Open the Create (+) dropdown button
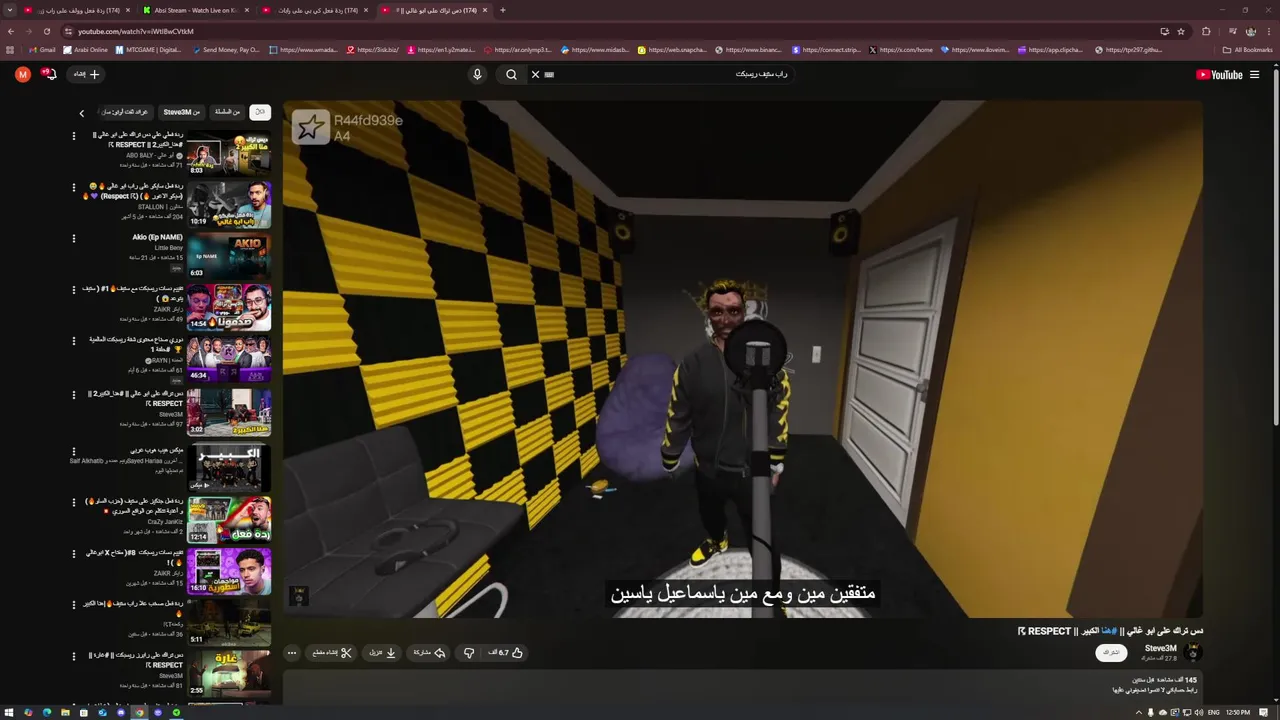Viewport: 1280px width, 720px height. coord(86,74)
